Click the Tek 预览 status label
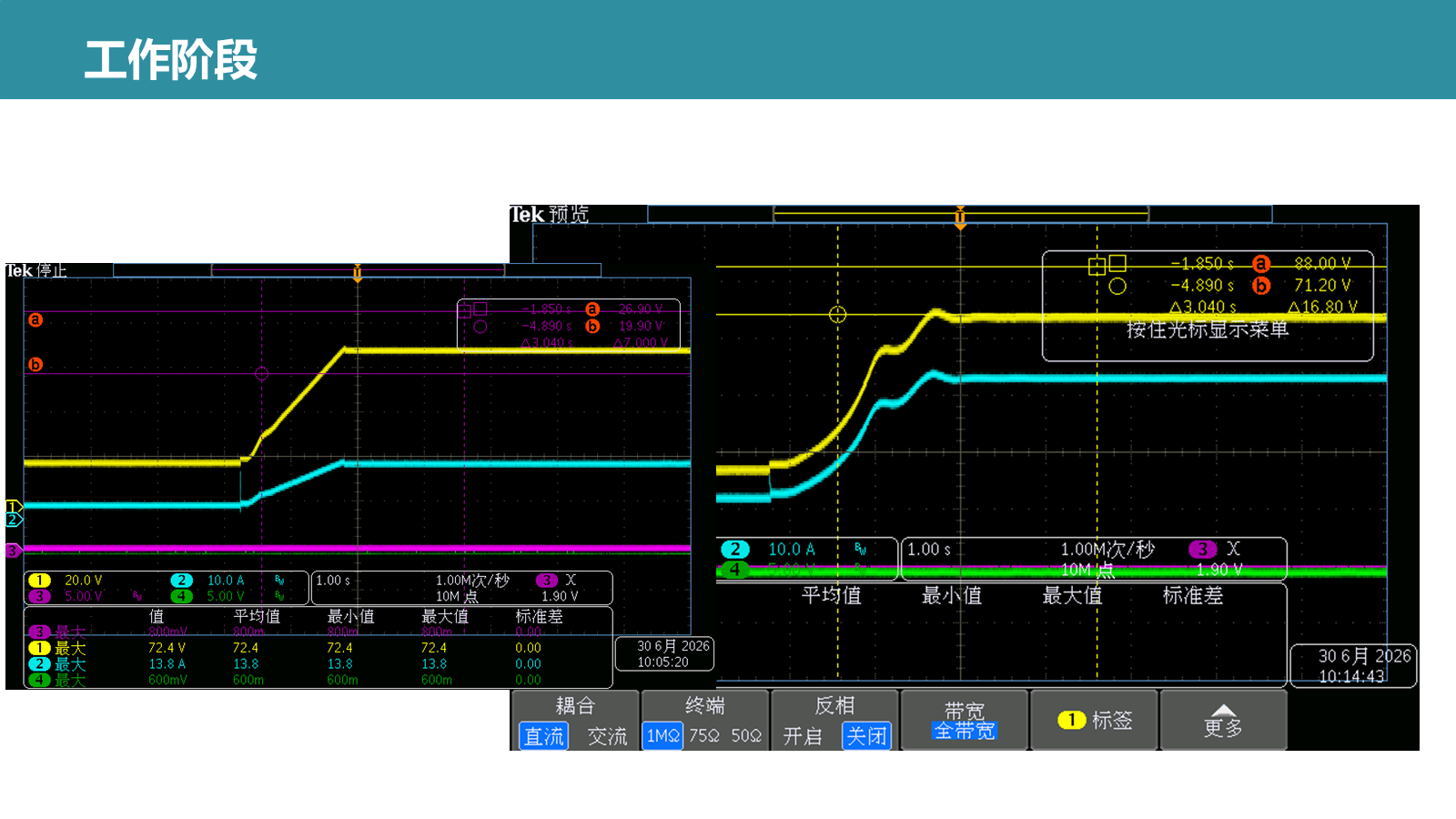The height and width of the screenshot is (819, 1456). pyautogui.click(x=550, y=215)
